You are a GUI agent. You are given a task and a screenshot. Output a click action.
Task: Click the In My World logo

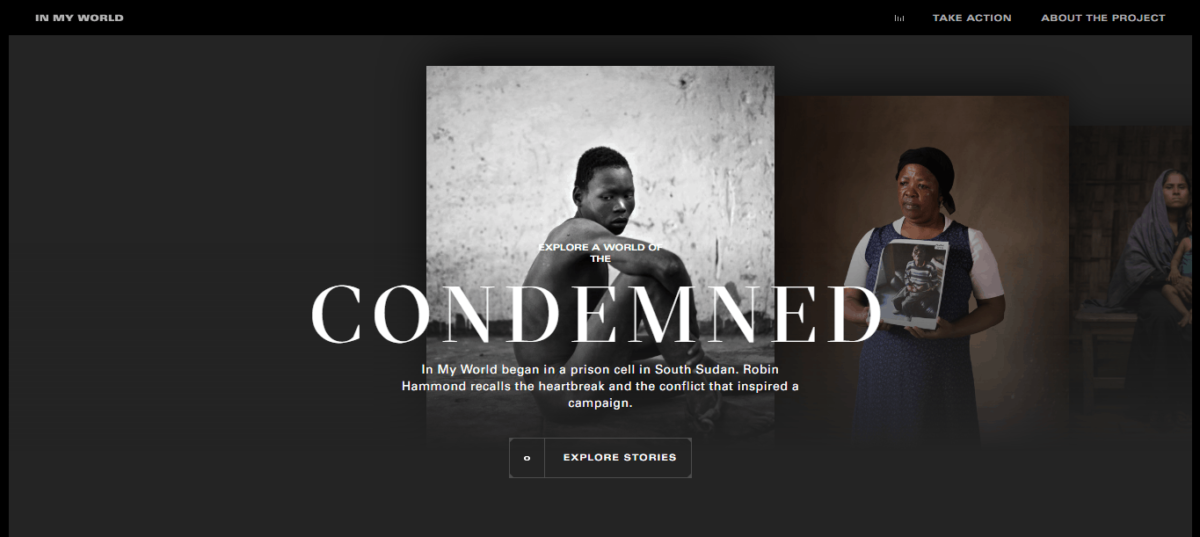pyautogui.click(x=79, y=18)
